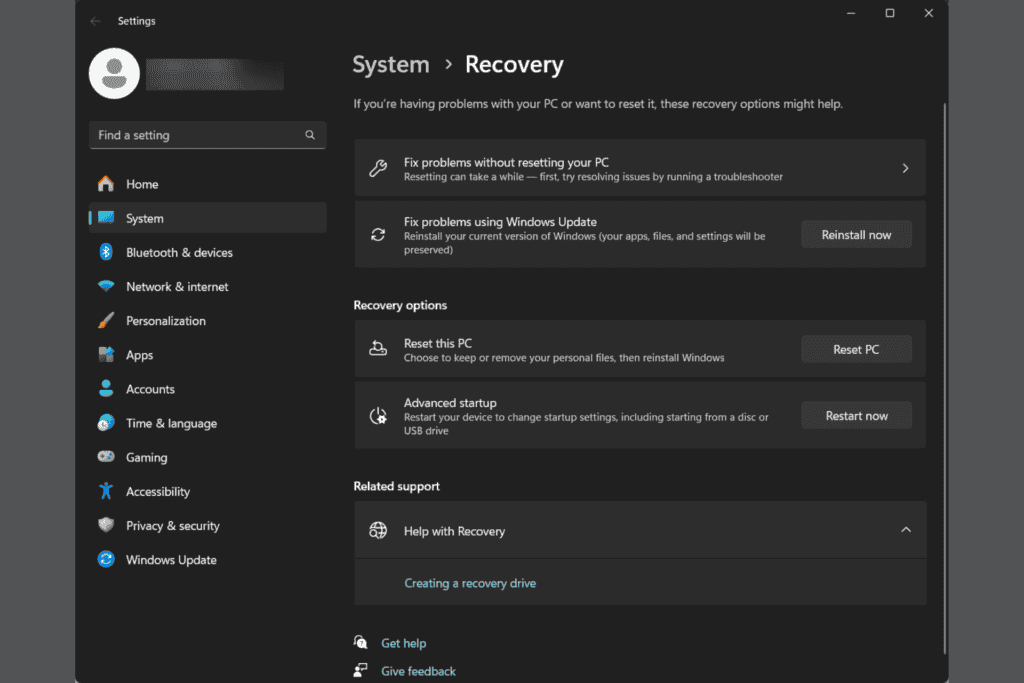Click the Reset PC button

[x=856, y=349]
